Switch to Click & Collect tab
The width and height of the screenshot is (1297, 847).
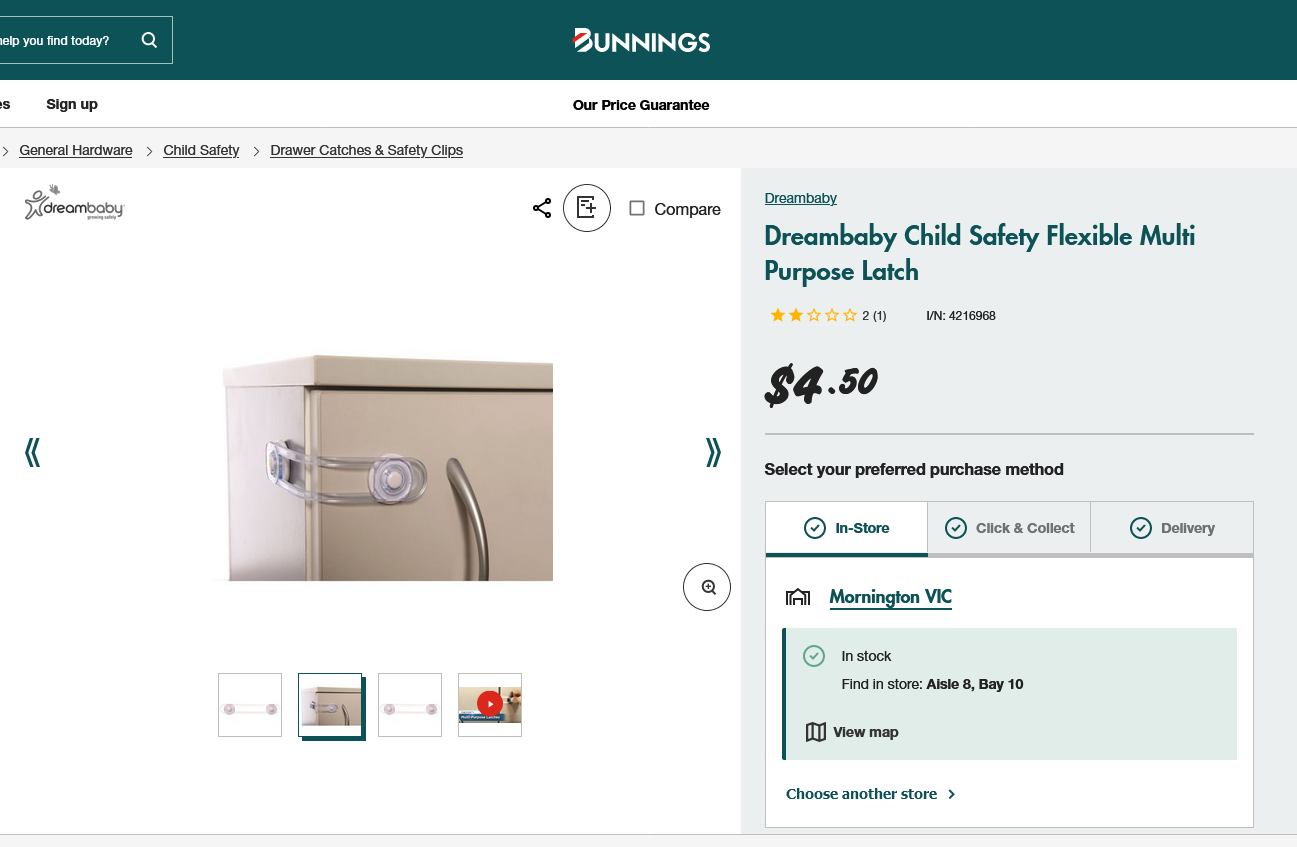pos(1009,528)
